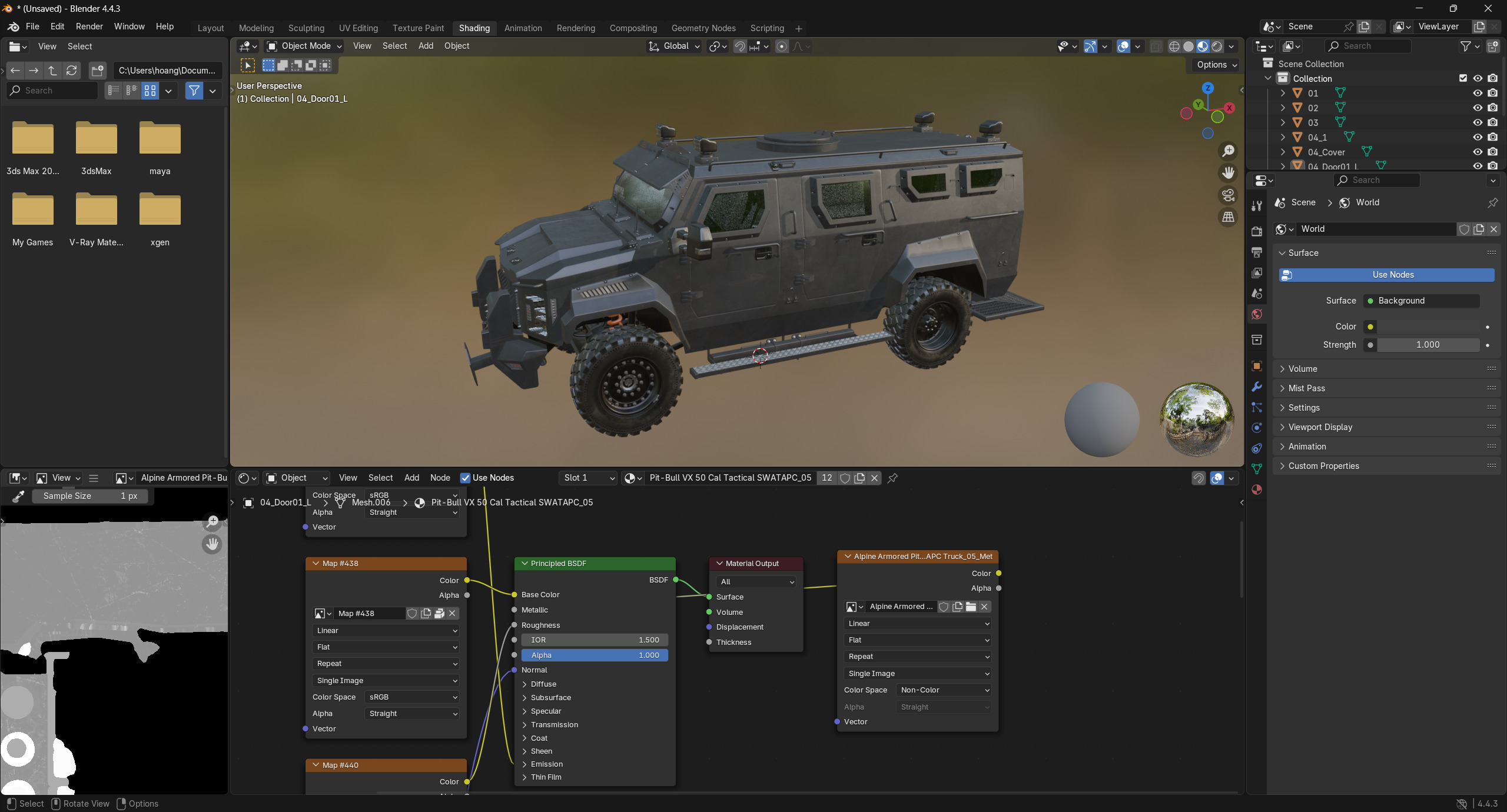The image size is (1507, 812).
Task: Open the File menu
Action: [x=32, y=27]
